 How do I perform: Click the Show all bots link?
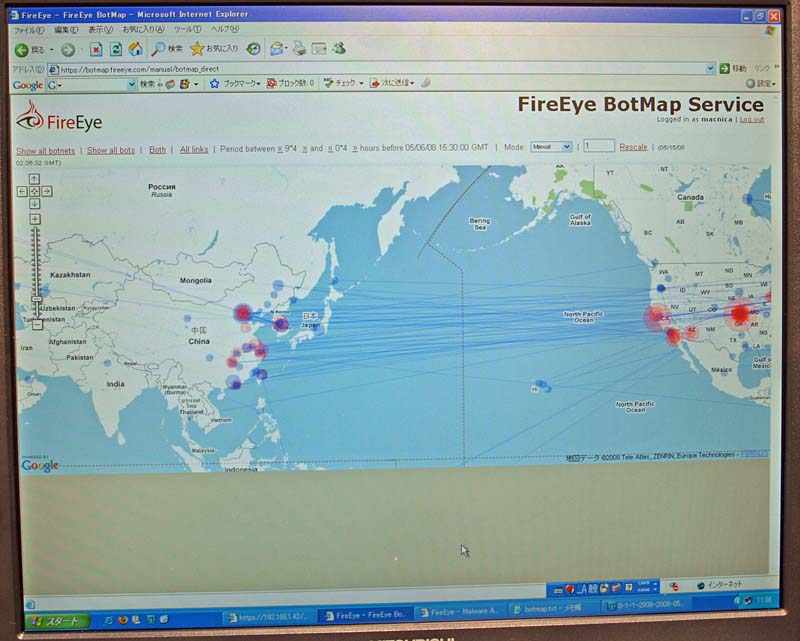111,151
